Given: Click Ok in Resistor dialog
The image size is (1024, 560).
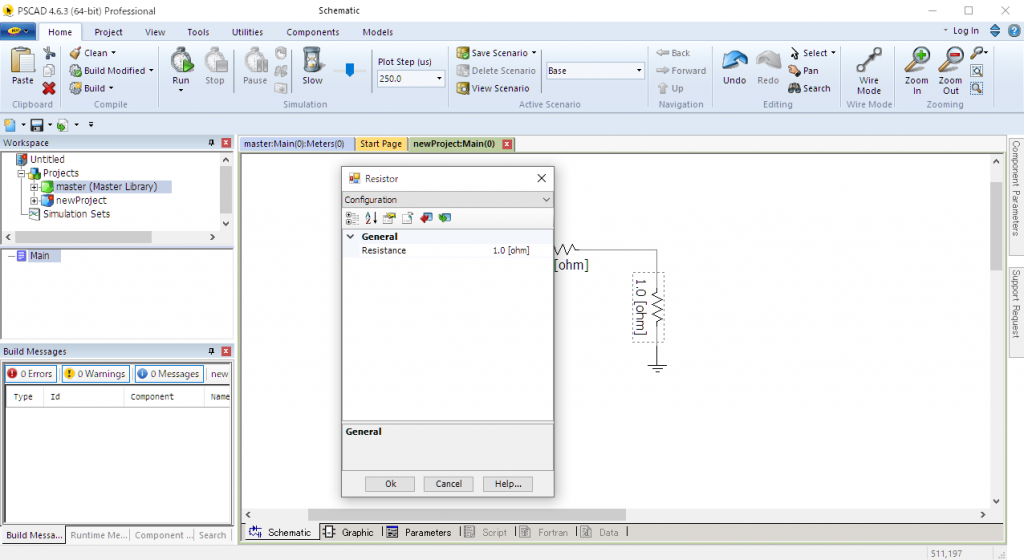Looking at the screenshot, I should click(390, 484).
